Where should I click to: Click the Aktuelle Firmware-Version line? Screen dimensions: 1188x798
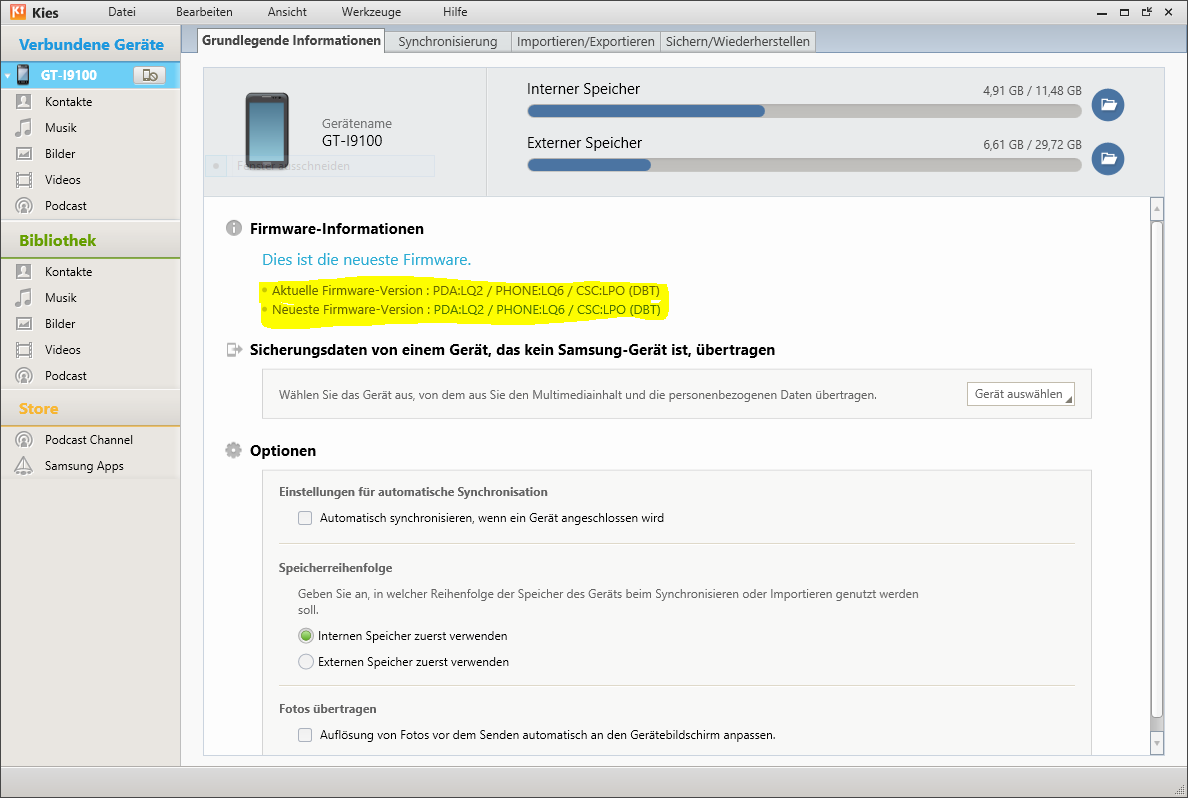click(465, 290)
